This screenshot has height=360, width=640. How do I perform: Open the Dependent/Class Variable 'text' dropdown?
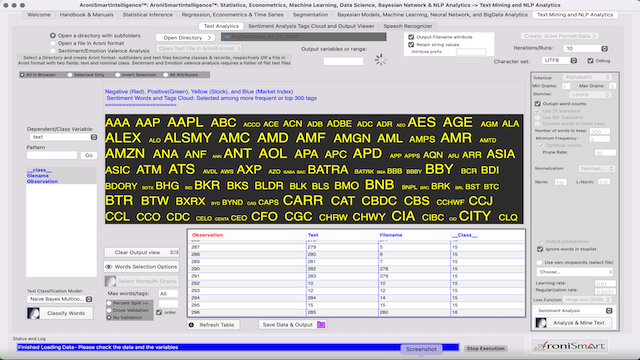[x=63, y=137]
